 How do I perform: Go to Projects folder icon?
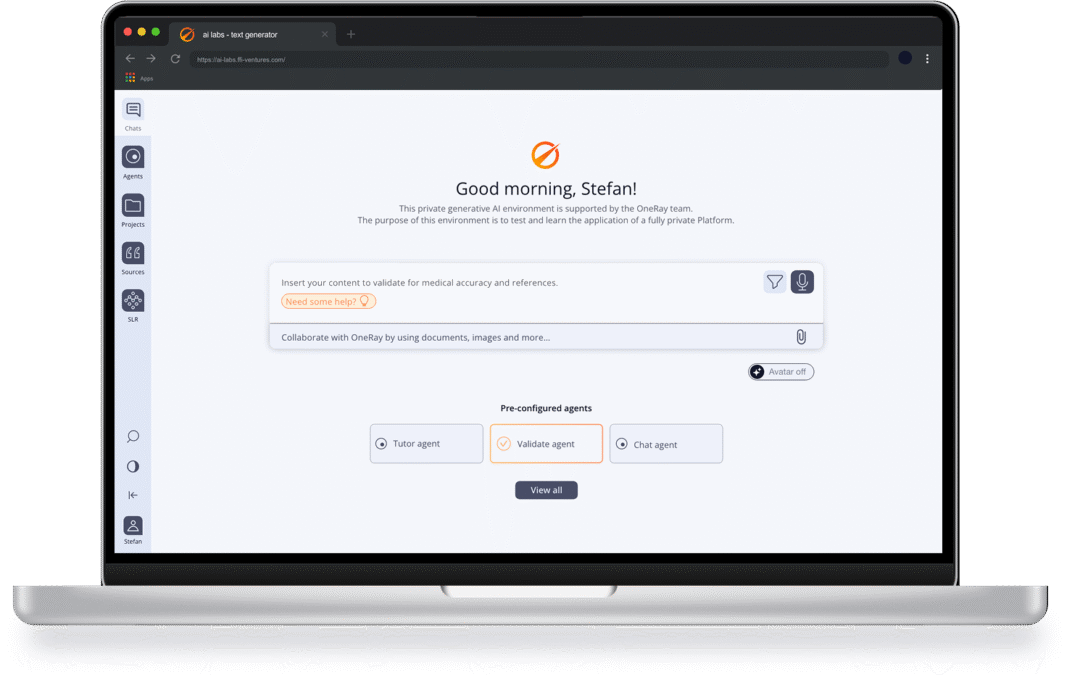point(133,206)
